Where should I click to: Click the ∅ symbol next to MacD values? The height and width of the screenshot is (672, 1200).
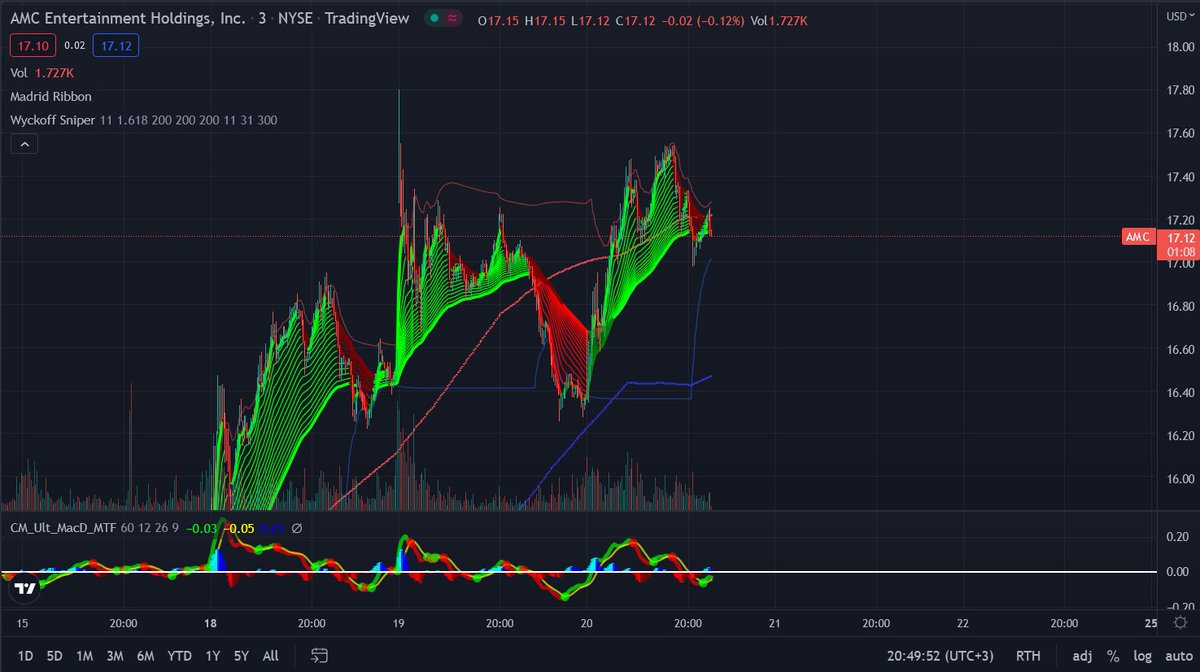[x=296, y=529]
